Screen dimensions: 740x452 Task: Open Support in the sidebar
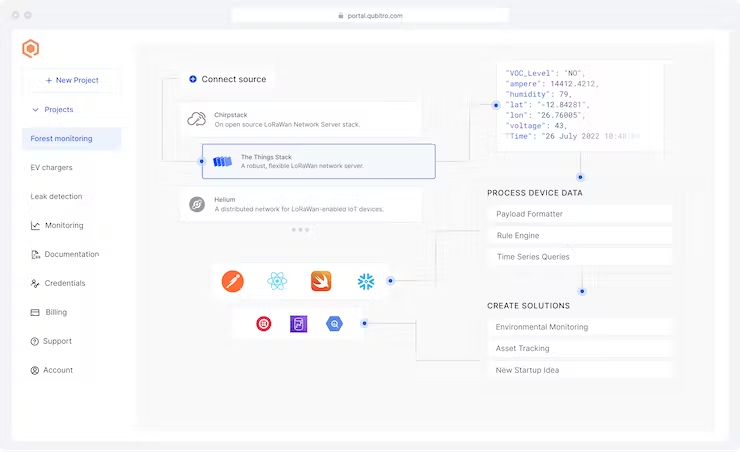57,341
